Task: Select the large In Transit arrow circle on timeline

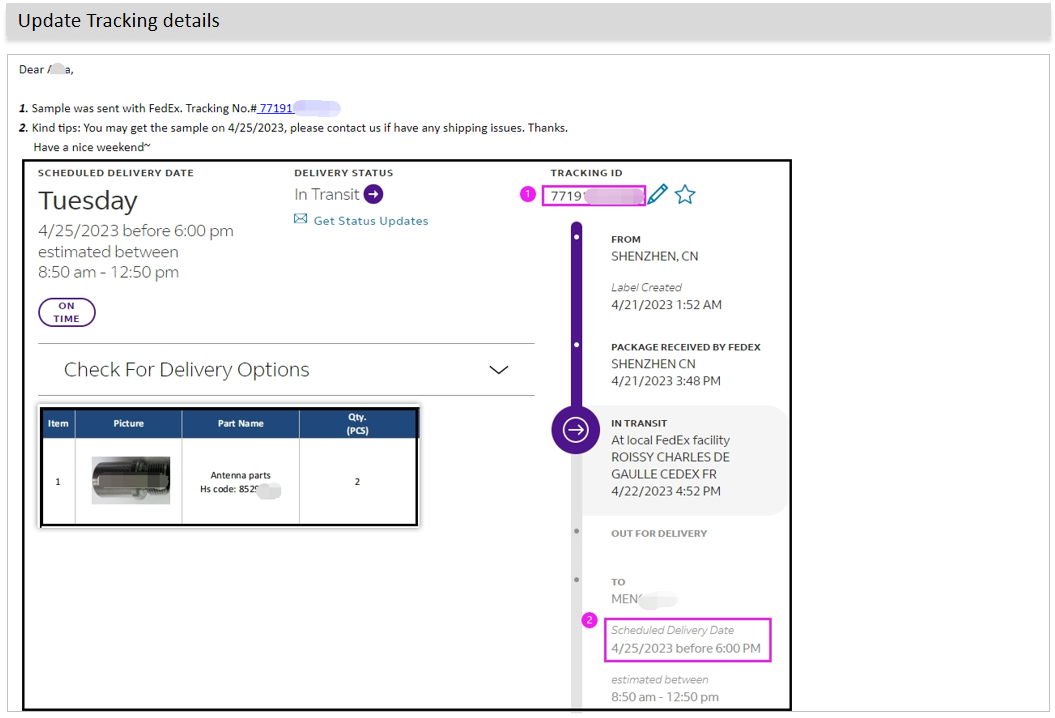Action: coord(576,429)
